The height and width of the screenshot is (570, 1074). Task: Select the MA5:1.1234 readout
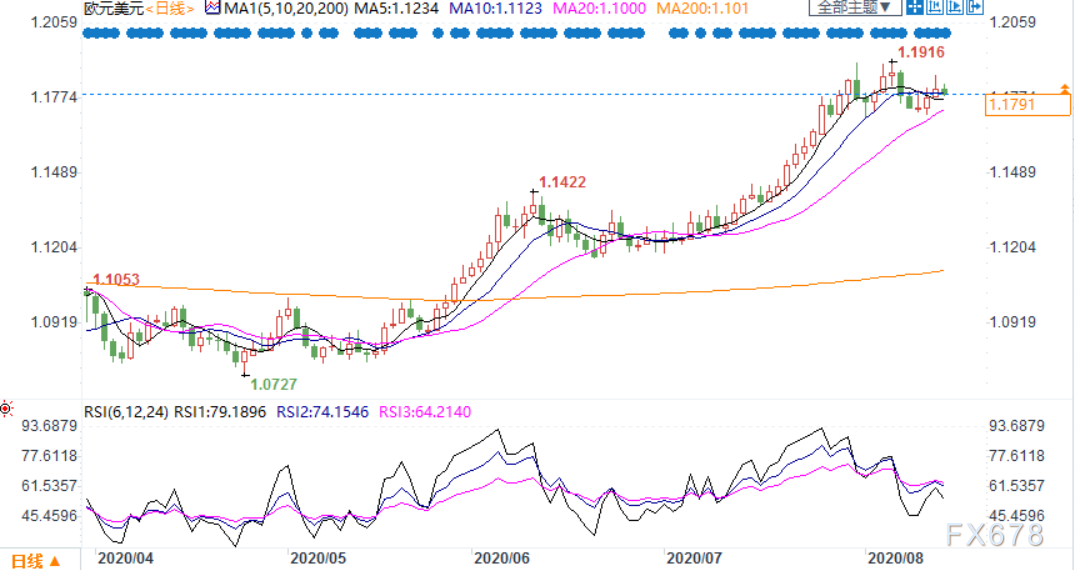point(397,9)
